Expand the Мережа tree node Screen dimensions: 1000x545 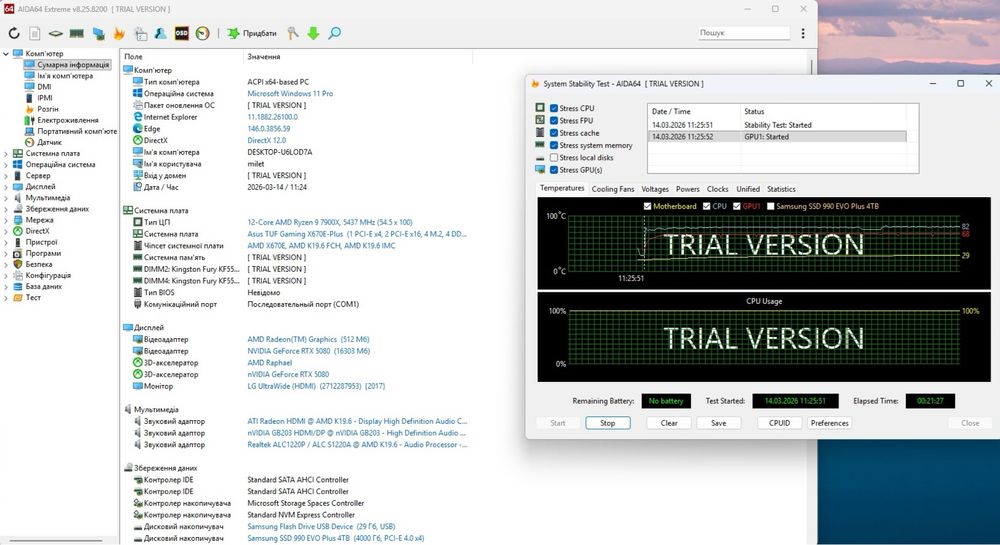click(x=6, y=220)
